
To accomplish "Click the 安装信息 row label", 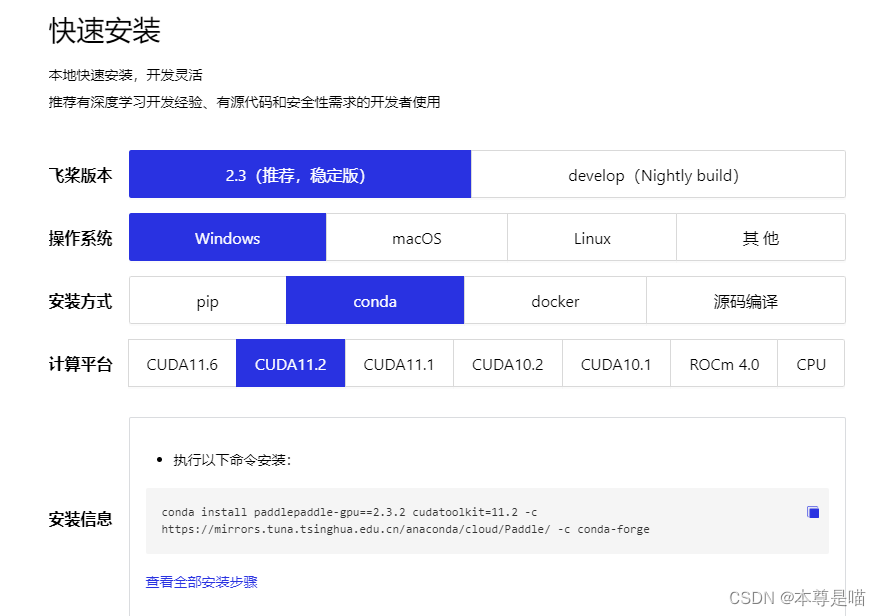I will click(80, 518).
